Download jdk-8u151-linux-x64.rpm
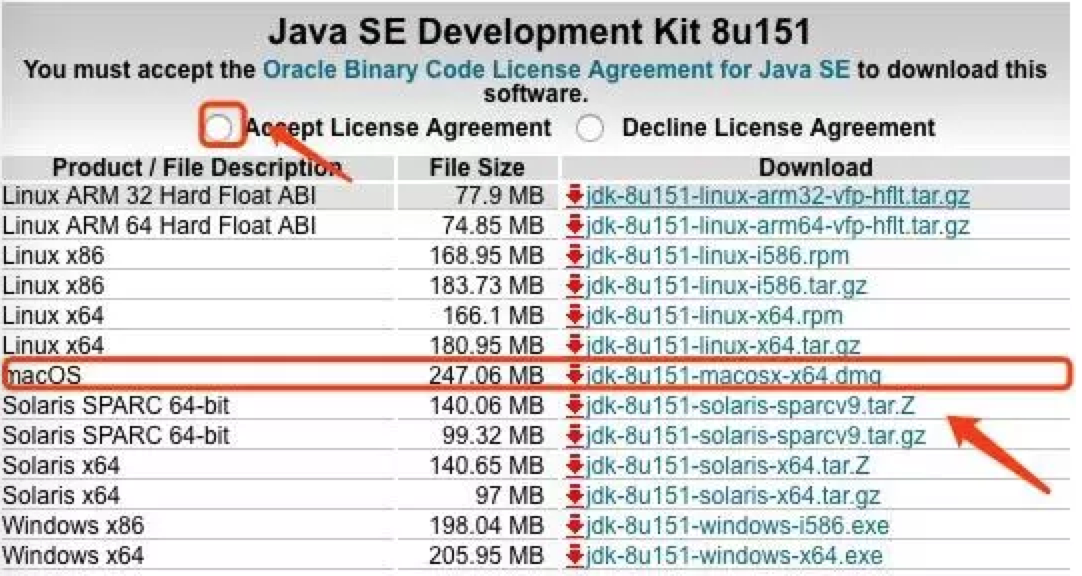Viewport: 1082px width, 576px height. coord(715,316)
